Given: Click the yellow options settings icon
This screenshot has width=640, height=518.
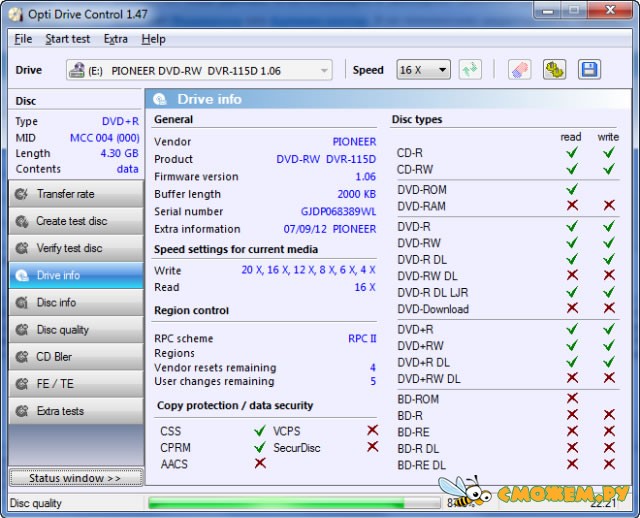Looking at the screenshot, I should point(554,70).
